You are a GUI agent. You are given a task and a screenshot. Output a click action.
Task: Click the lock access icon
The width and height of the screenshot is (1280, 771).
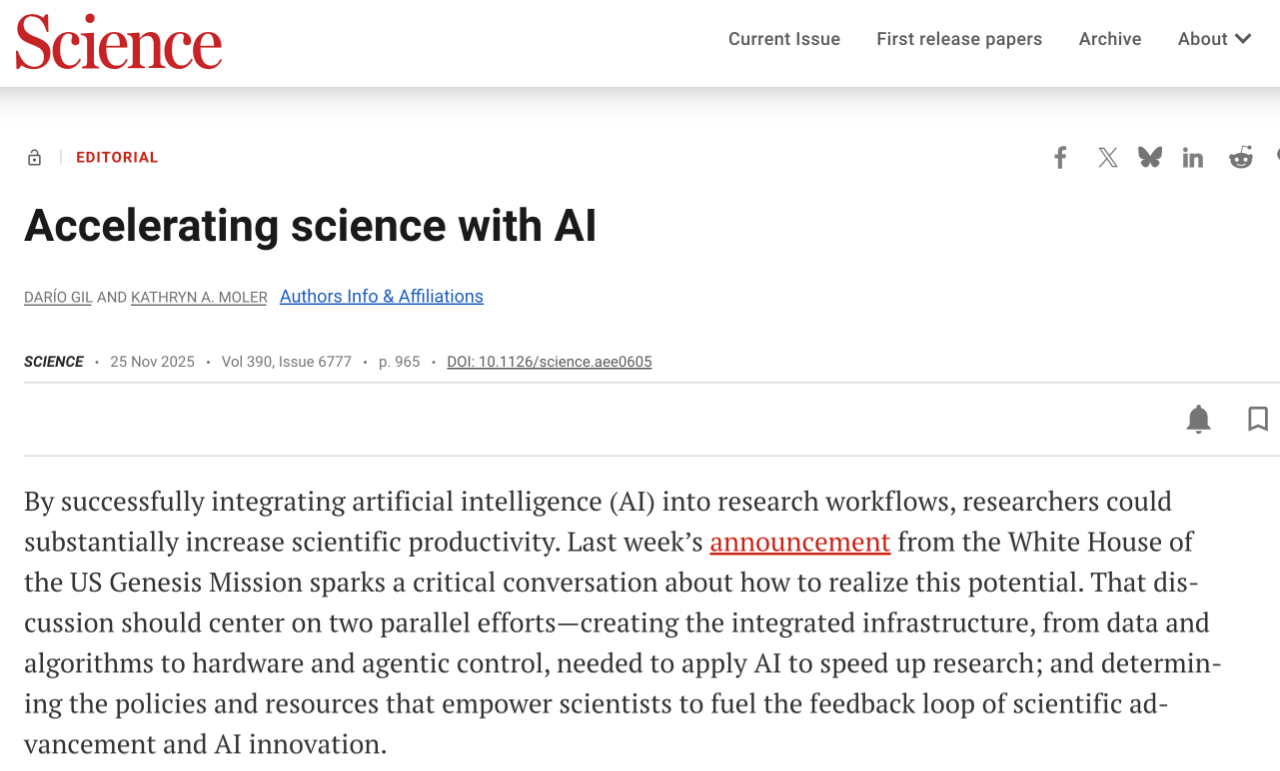tap(35, 158)
